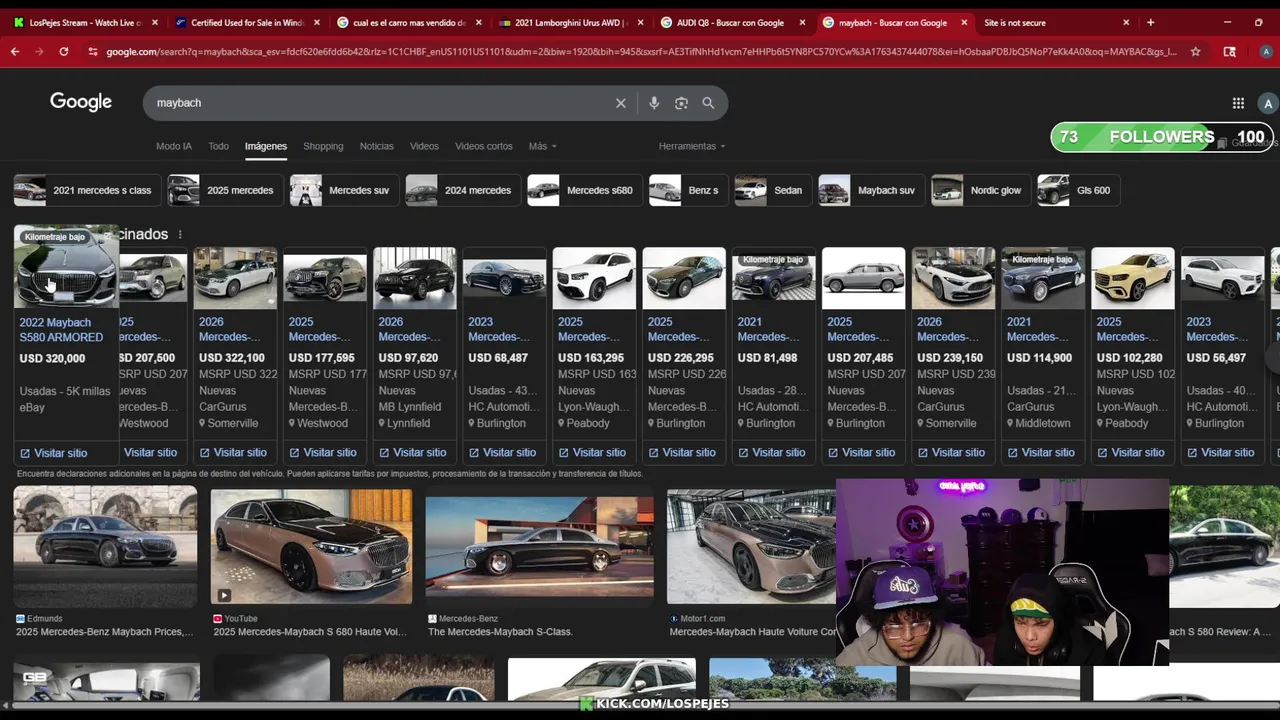This screenshot has height=720, width=1280.
Task: Click the magnifier search icon
Action: (x=708, y=103)
